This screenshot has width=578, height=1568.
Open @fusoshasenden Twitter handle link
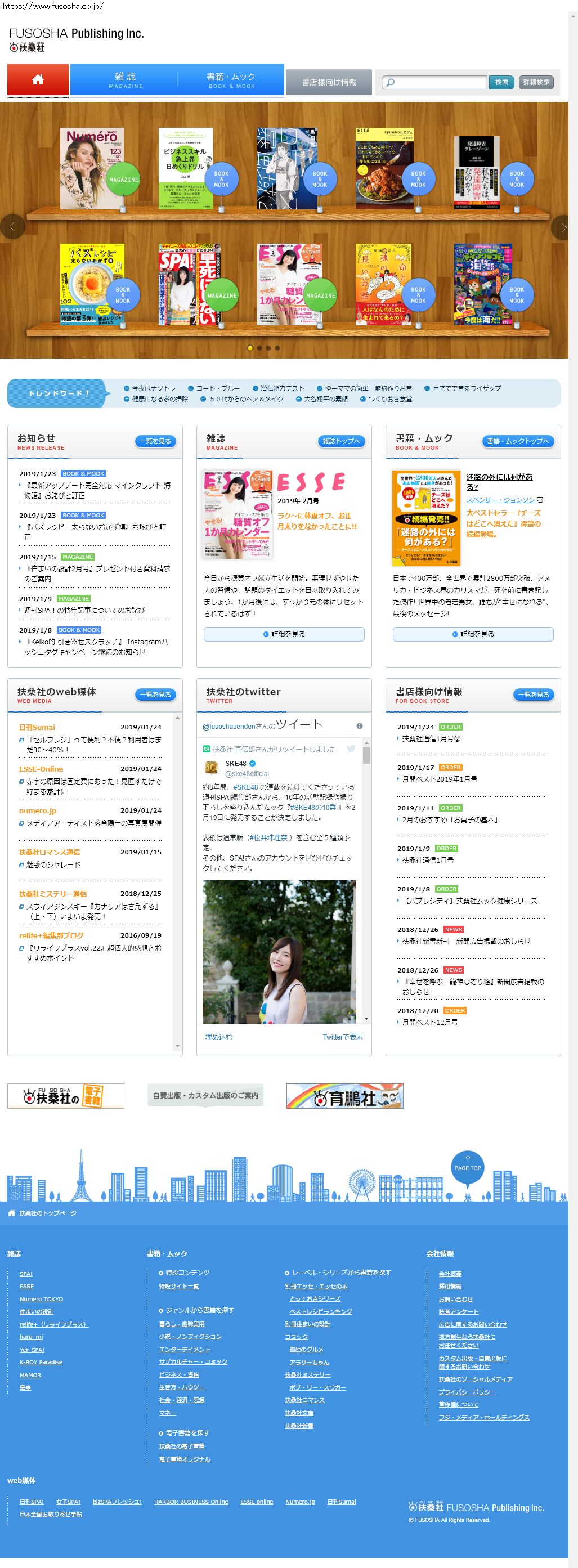pyautogui.click(x=228, y=726)
